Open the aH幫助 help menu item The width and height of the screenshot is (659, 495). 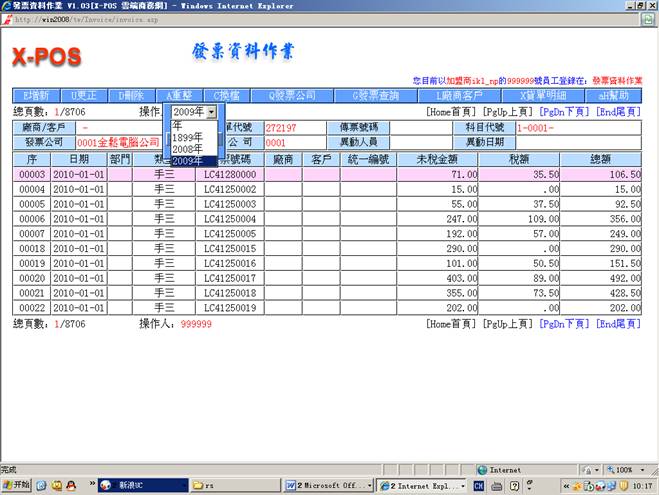616,95
